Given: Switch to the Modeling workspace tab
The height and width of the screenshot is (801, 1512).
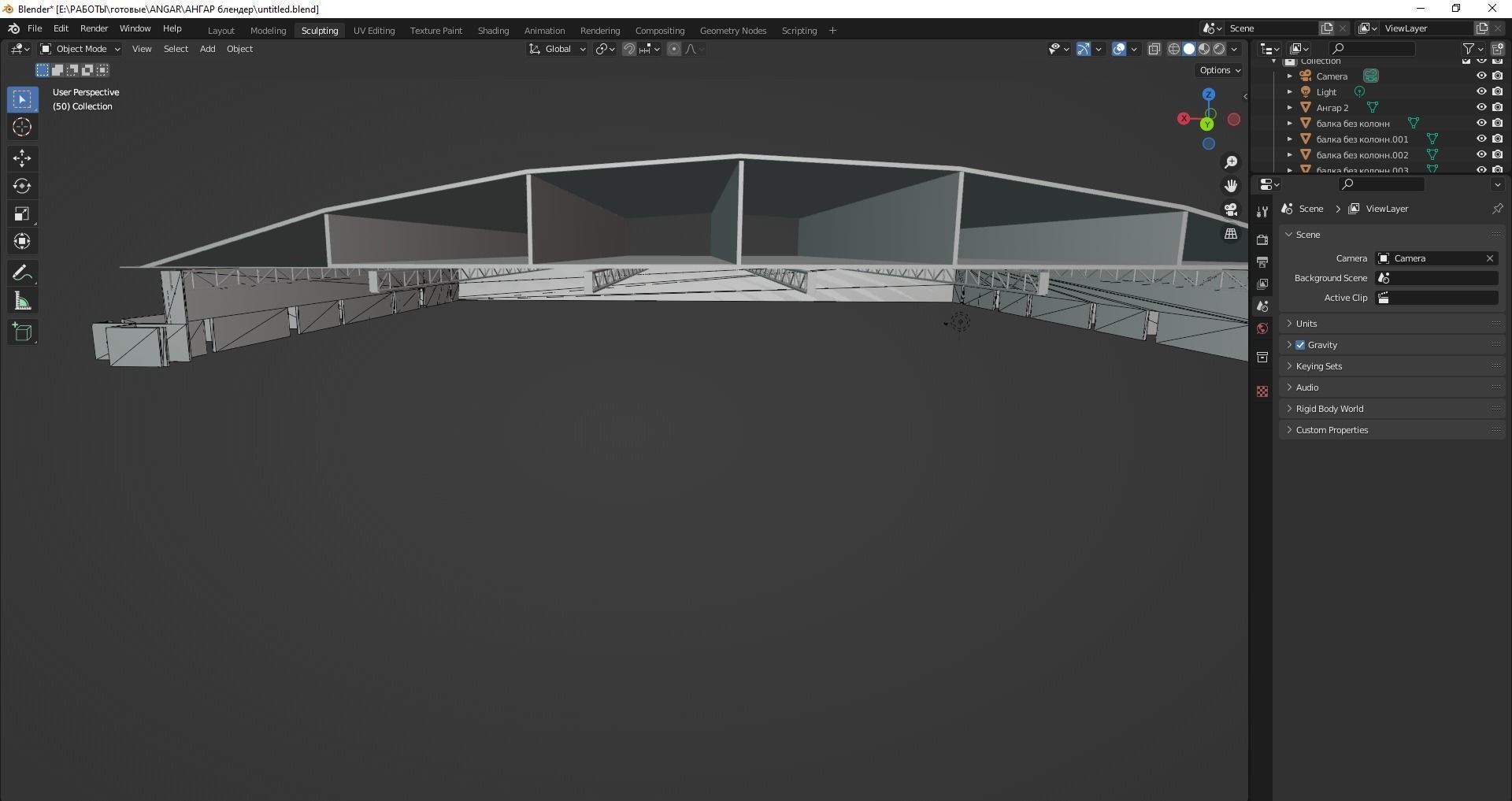Looking at the screenshot, I should click(268, 30).
